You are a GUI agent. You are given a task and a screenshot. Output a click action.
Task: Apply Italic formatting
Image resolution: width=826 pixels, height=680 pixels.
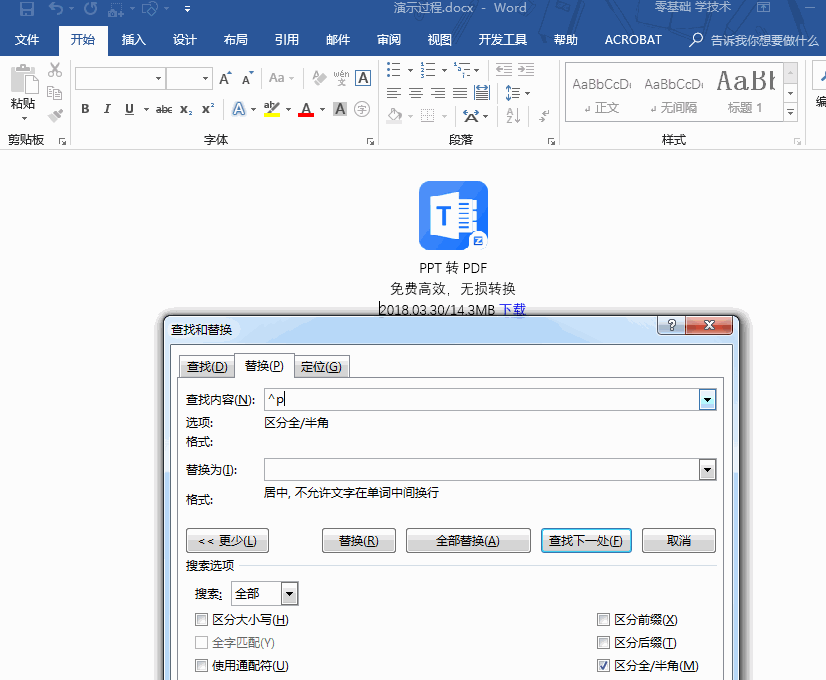(x=107, y=109)
